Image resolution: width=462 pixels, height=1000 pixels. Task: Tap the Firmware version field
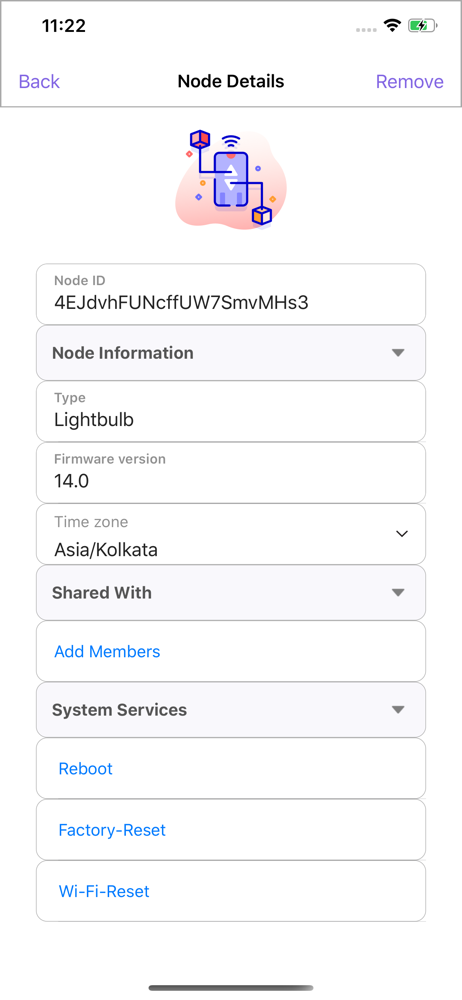231,473
